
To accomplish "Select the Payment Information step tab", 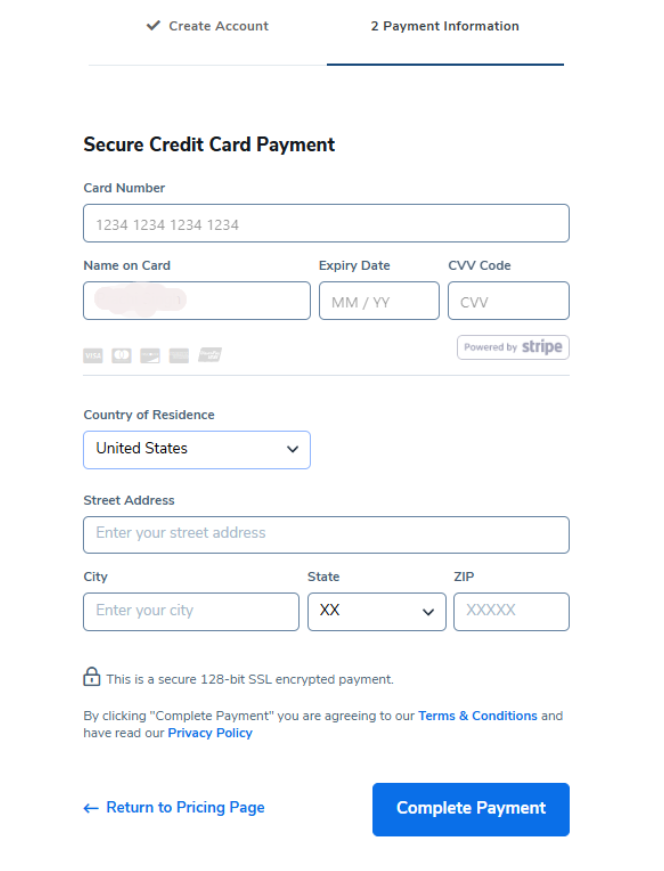I will tap(445, 26).
